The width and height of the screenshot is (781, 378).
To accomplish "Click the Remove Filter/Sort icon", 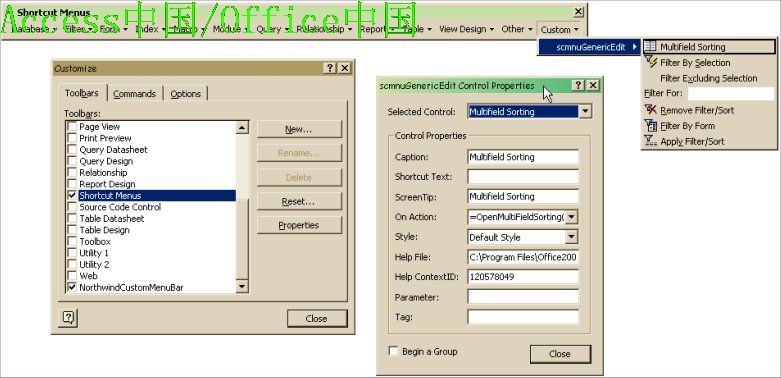I will point(651,109).
